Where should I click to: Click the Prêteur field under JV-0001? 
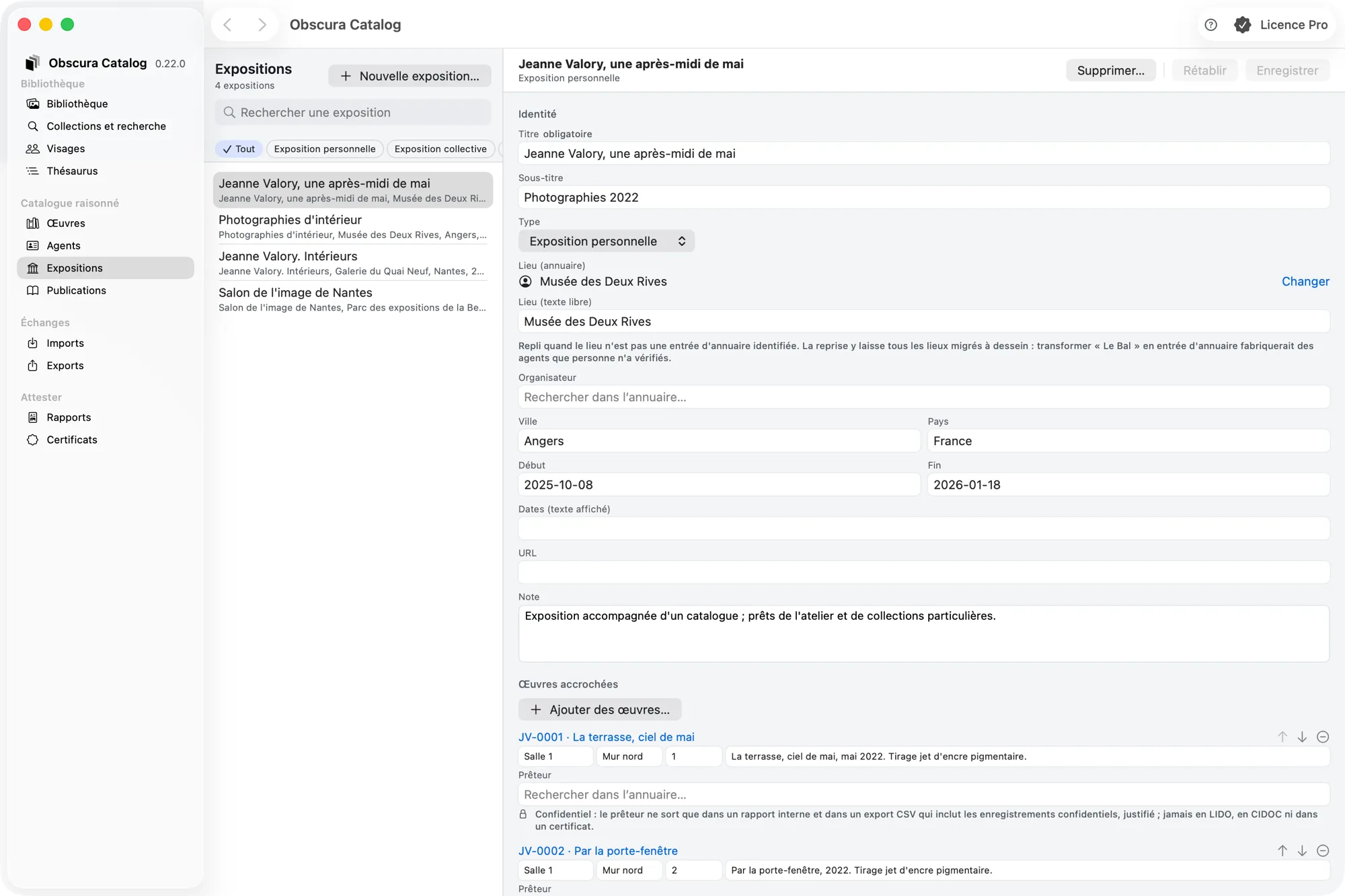[923, 795]
